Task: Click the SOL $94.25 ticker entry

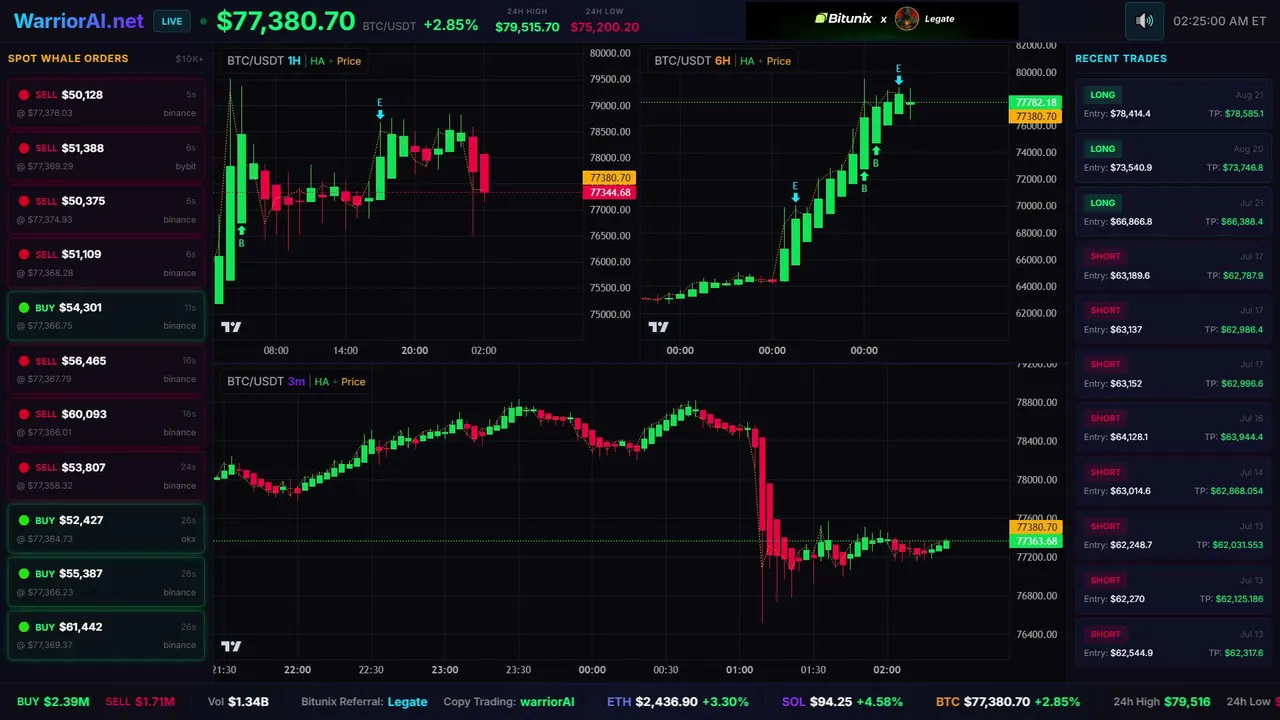Action: (x=842, y=702)
